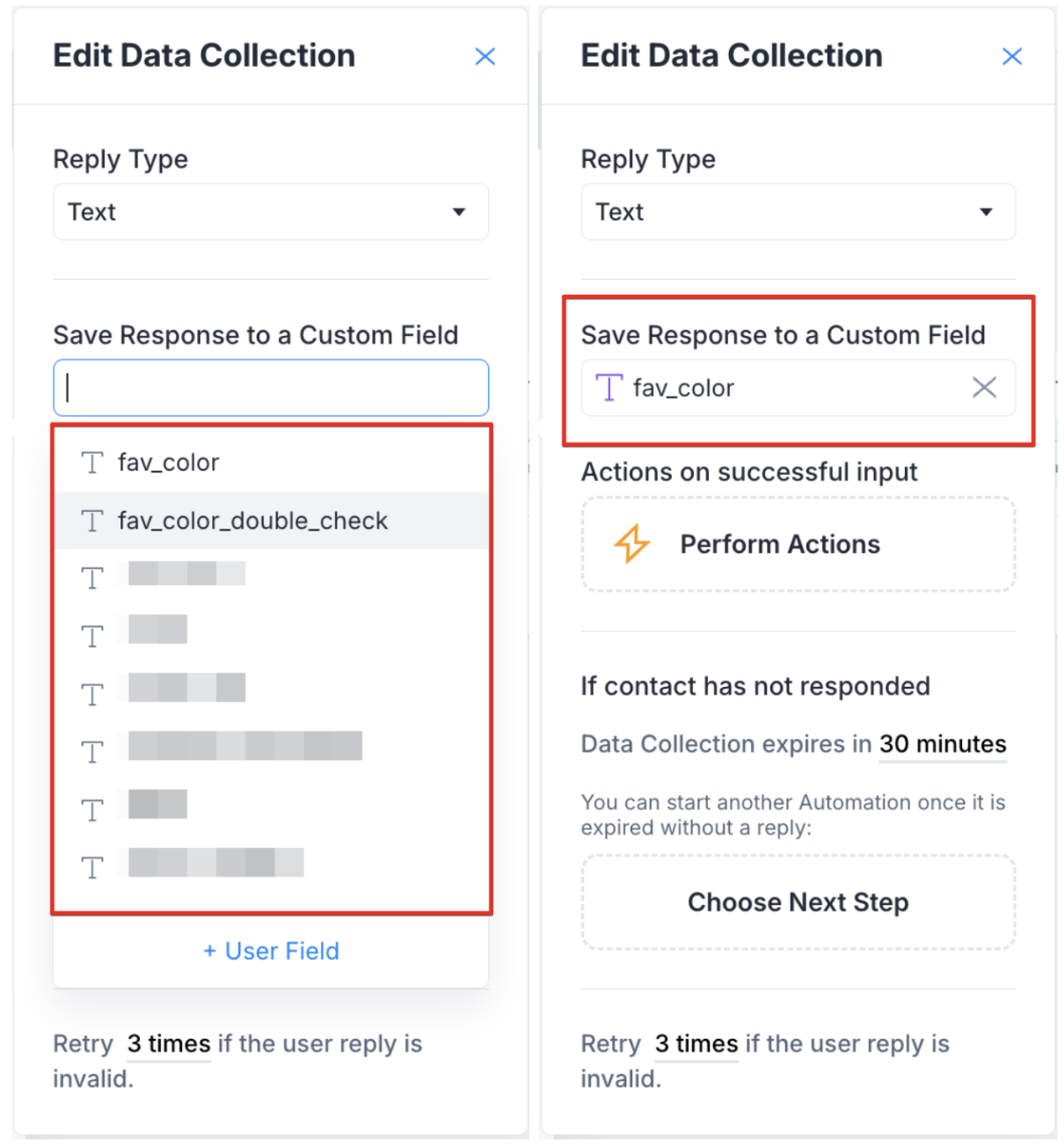Click the Choose Next Step button

[798, 902]
